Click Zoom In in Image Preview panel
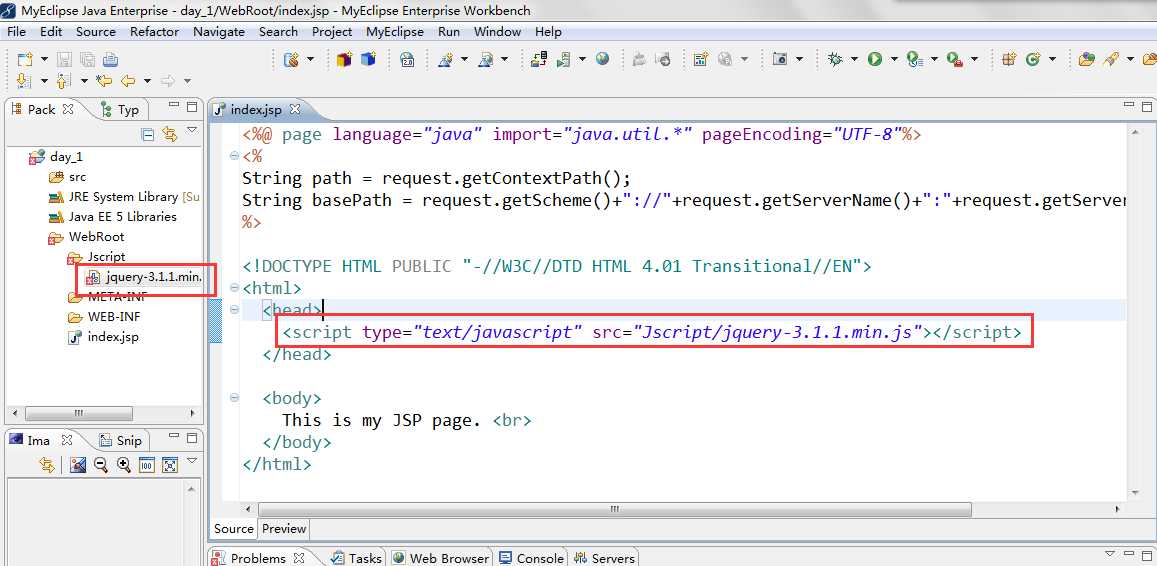 (x=124, y=465)
